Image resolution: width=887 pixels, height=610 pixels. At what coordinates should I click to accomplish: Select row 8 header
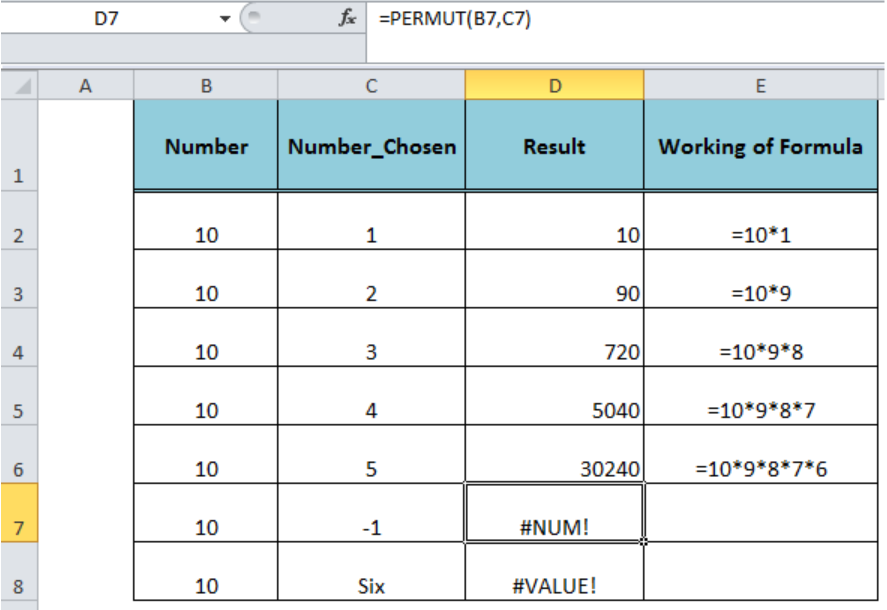[19, 572]
